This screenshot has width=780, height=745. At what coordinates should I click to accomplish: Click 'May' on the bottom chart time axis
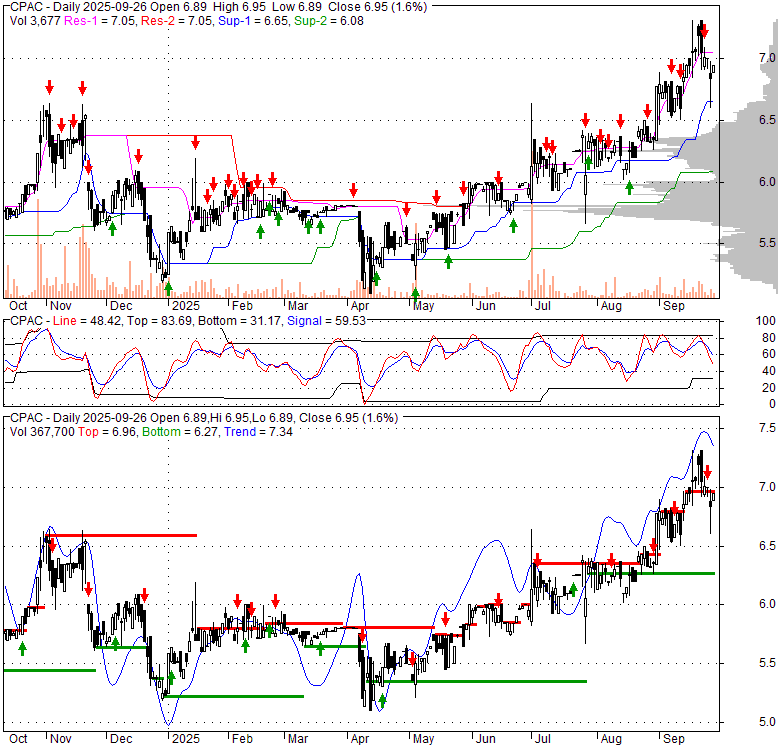pos(423,739)
